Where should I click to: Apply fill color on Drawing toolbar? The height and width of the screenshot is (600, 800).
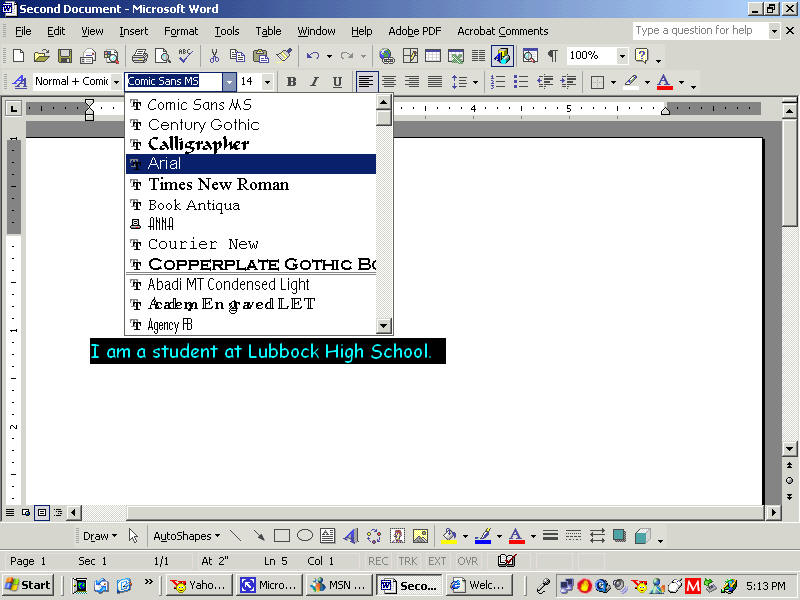pos(449,536)
